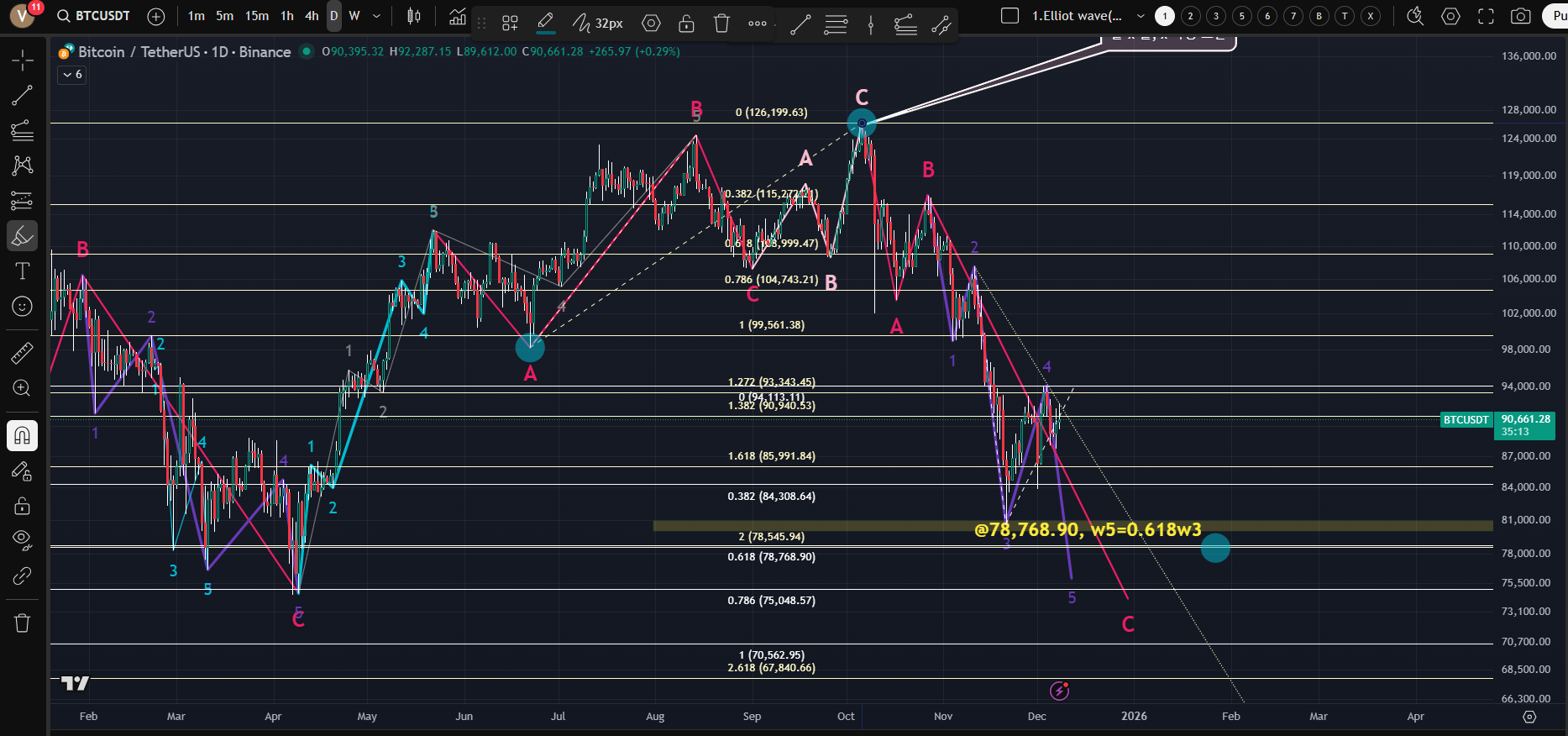Toggle lock all drawings in sidebar
Viewport: 1568px width, 736px height.
pos(23,506)
